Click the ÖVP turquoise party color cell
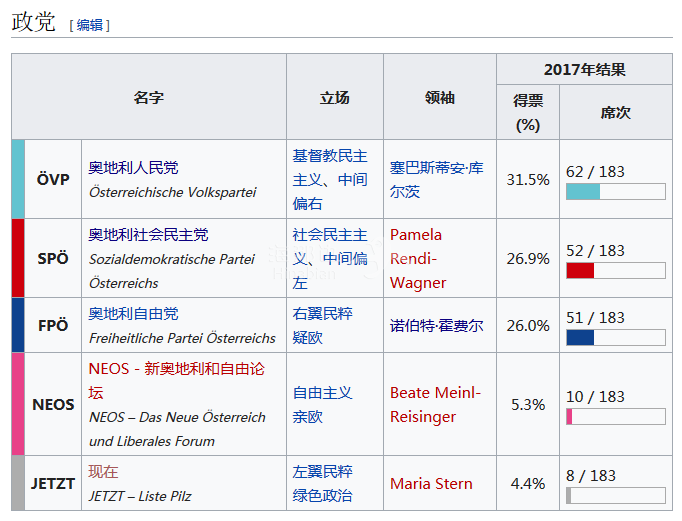Image resolution: width=682 pixels, height=521 pixels. click(18, 179)
